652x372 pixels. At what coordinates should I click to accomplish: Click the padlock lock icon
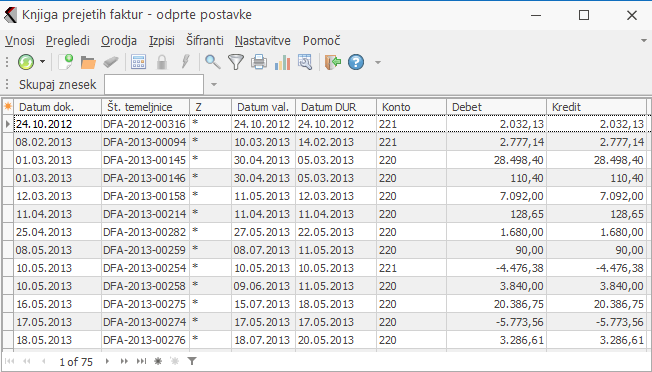pyautogui.click(x=162, y=62)
